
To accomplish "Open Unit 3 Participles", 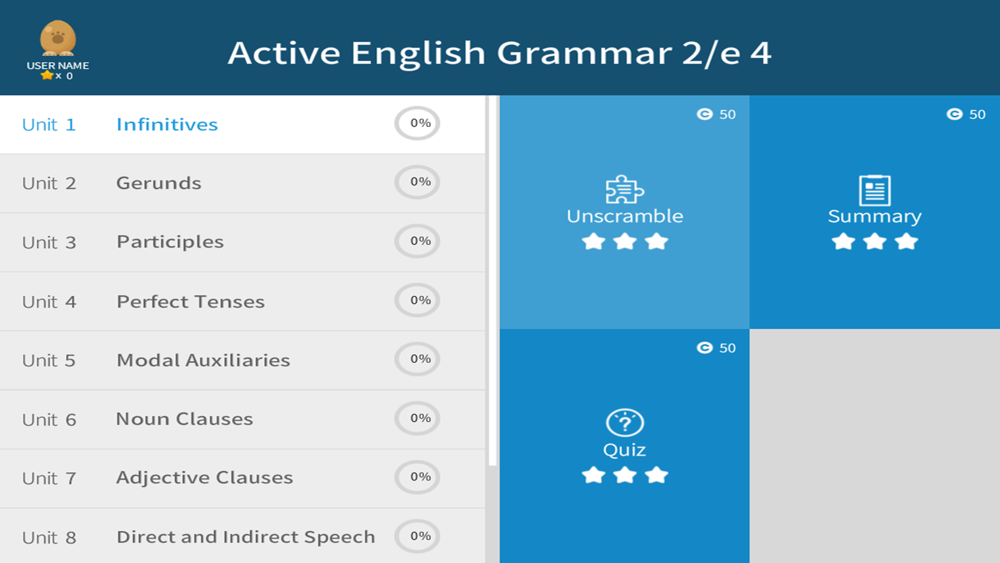I will (x=242, y=242).
